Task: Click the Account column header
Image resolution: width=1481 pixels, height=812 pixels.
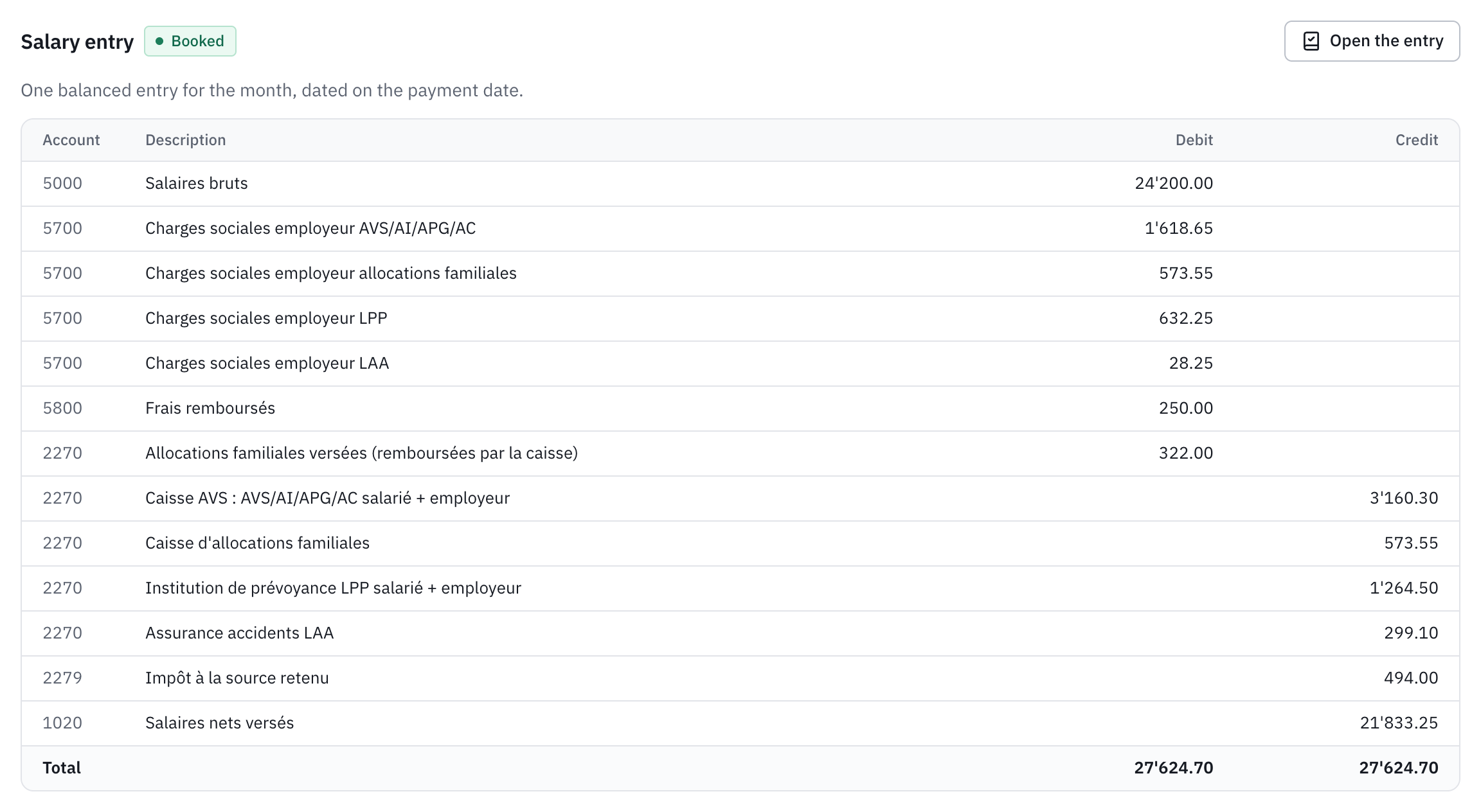Action: (x=71, y=140)
